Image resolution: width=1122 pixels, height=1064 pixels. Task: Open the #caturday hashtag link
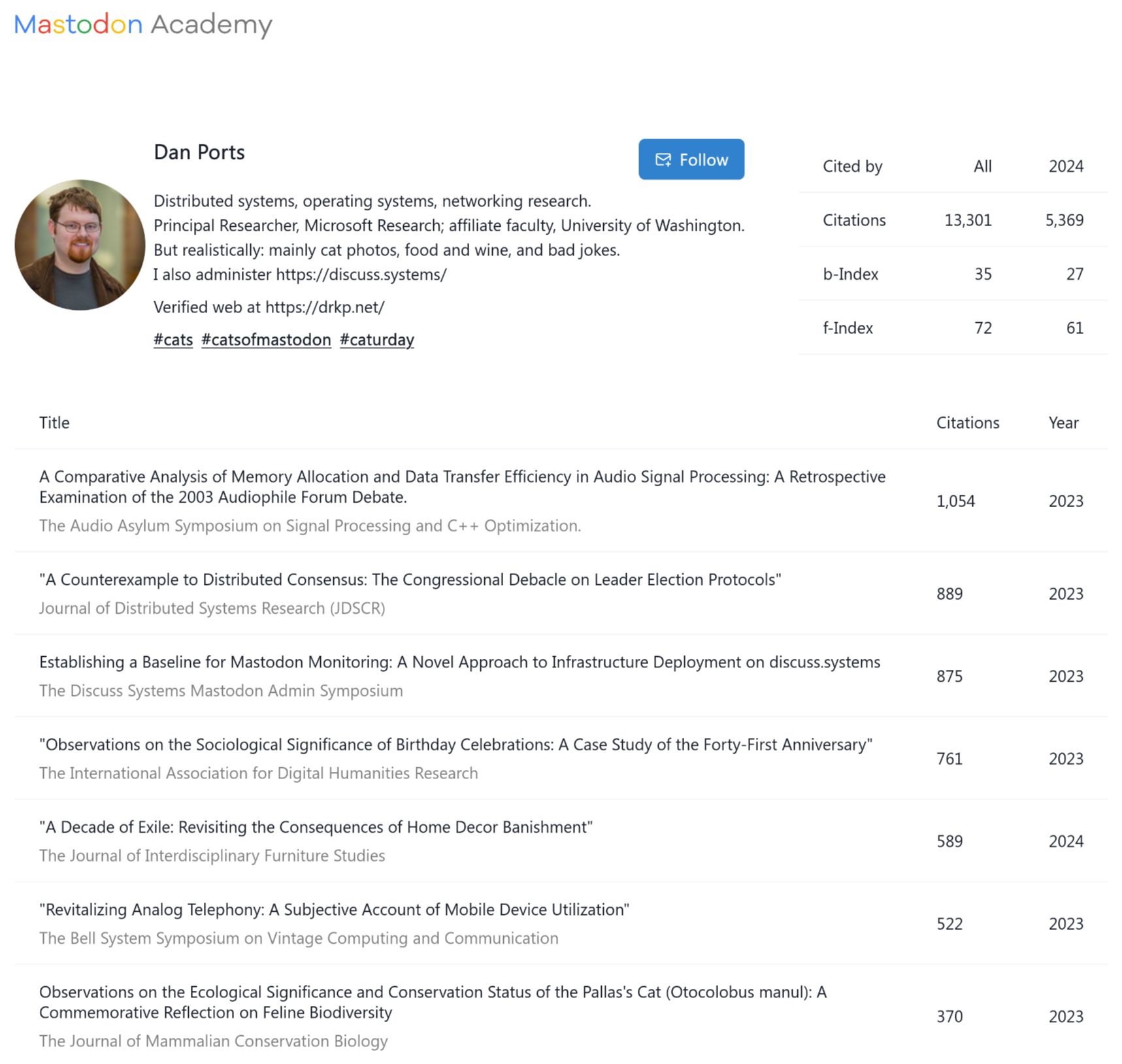click(x=377, y=340)
